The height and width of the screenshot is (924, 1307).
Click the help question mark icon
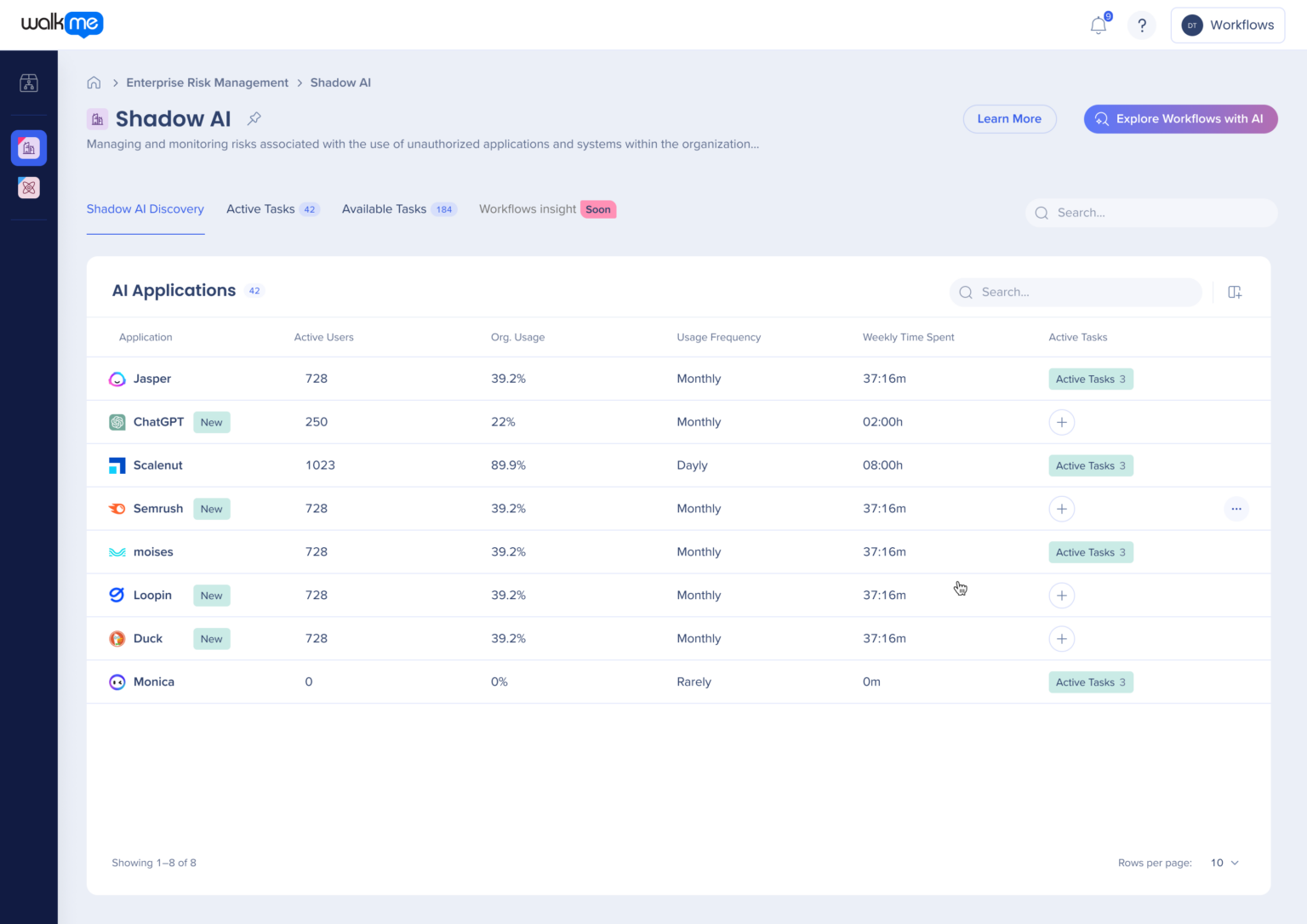1142,25
